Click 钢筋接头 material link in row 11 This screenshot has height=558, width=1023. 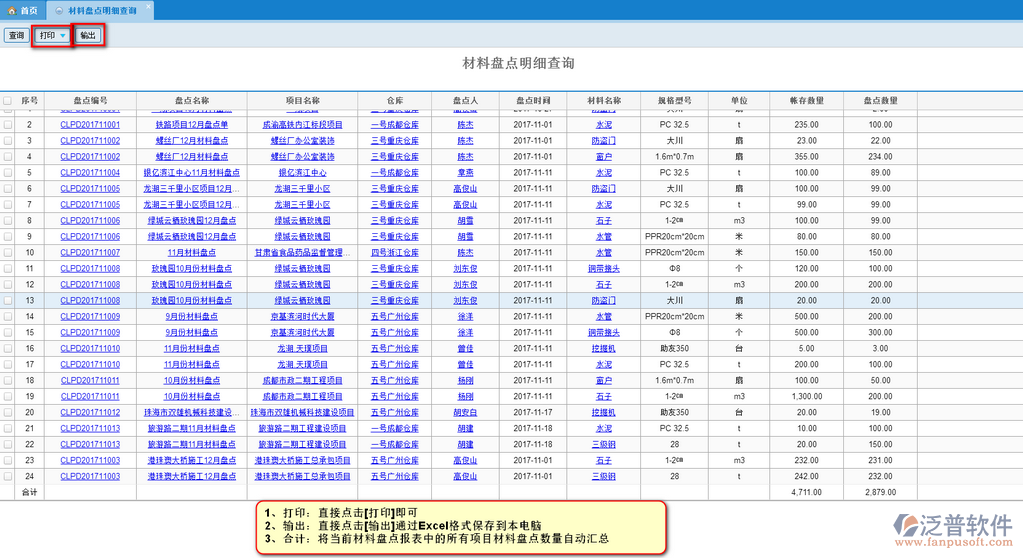click(603, 269)
